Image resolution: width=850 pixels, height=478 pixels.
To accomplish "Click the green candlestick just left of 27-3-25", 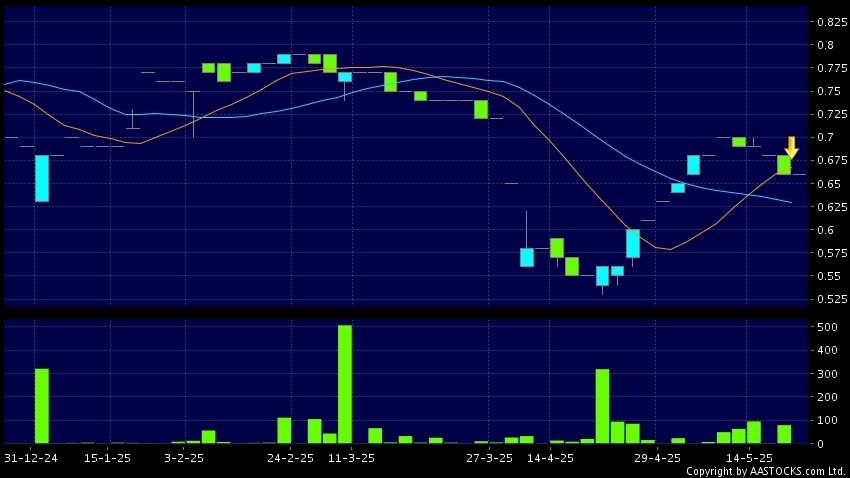I will tap(481, 109).
